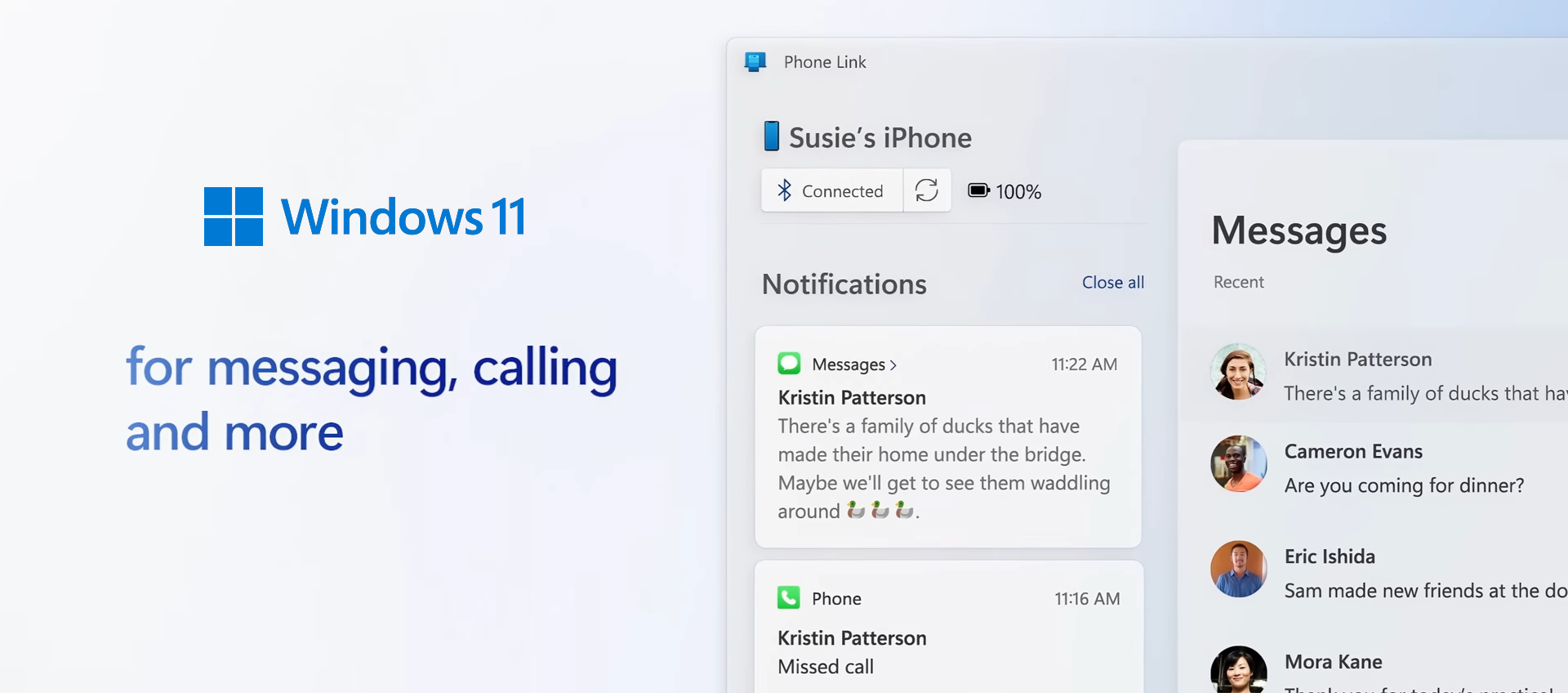
Task: Open Cameron Evans's avatar in Messages list
Action: (x=1238, y=463)
